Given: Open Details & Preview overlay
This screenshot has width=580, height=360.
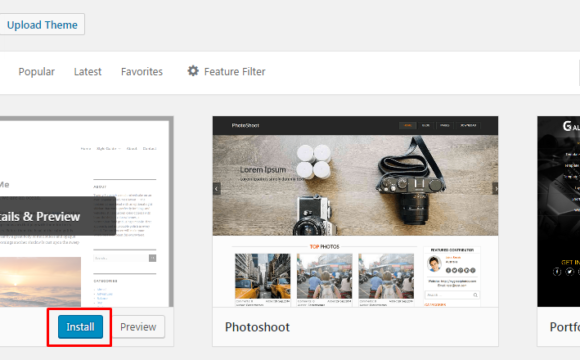Looking at the screenshot, I should coord(58,216).
